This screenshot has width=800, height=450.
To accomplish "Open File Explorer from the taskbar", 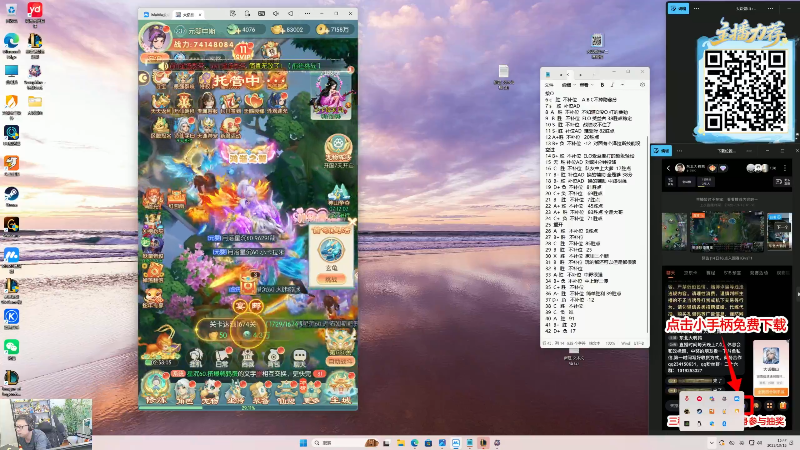I will coord(401,443).
